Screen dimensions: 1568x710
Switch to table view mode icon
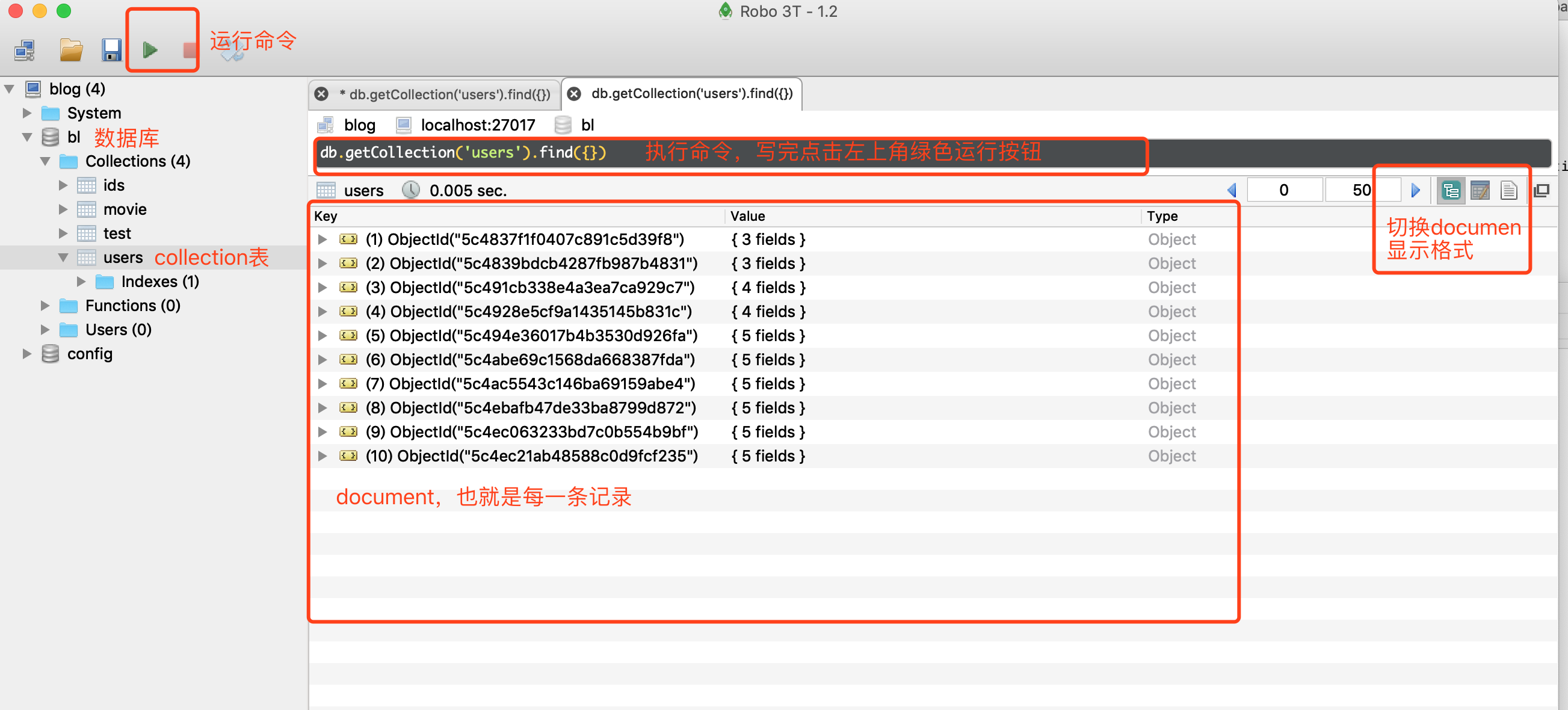point(1480,191)
